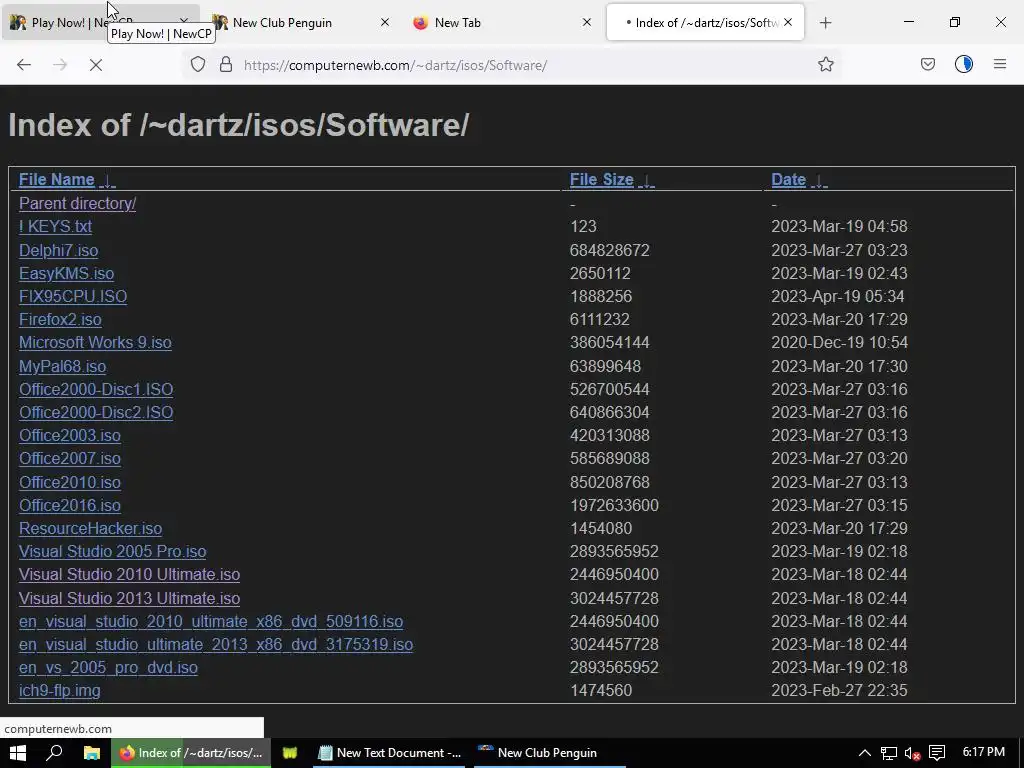Open a new browser tab

(x=825, y=23)
